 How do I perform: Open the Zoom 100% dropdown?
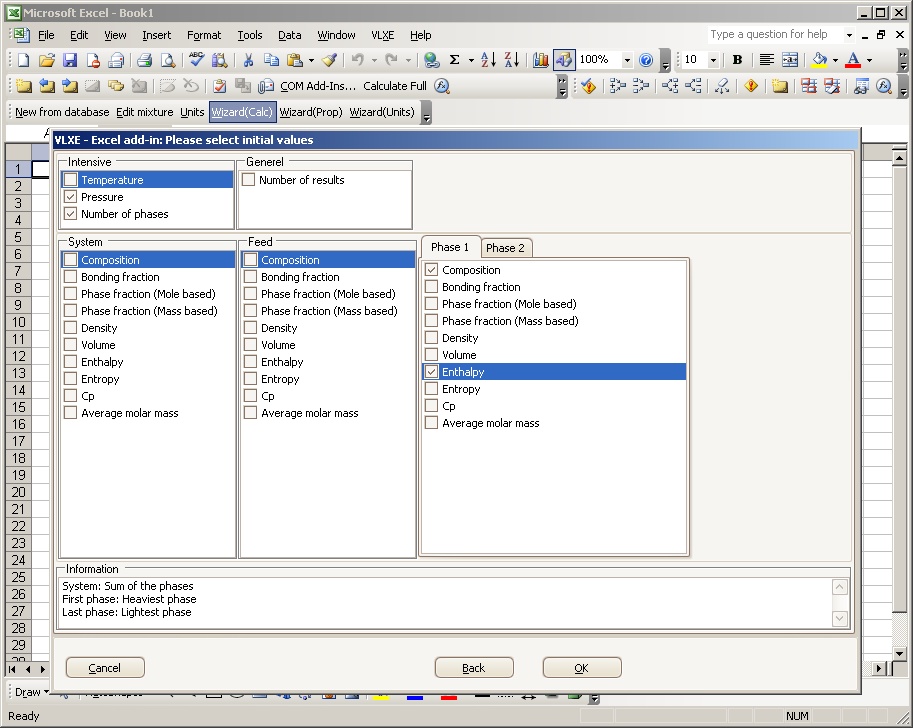[x=627, y=60]
